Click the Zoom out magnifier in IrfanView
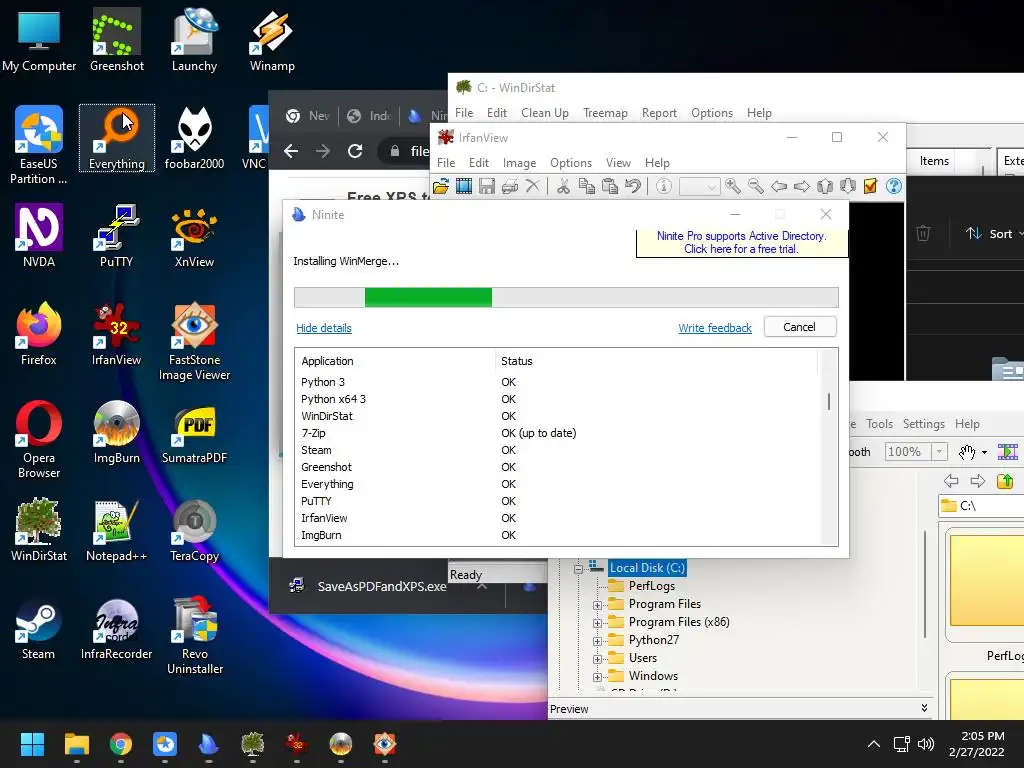 (756, 187)
